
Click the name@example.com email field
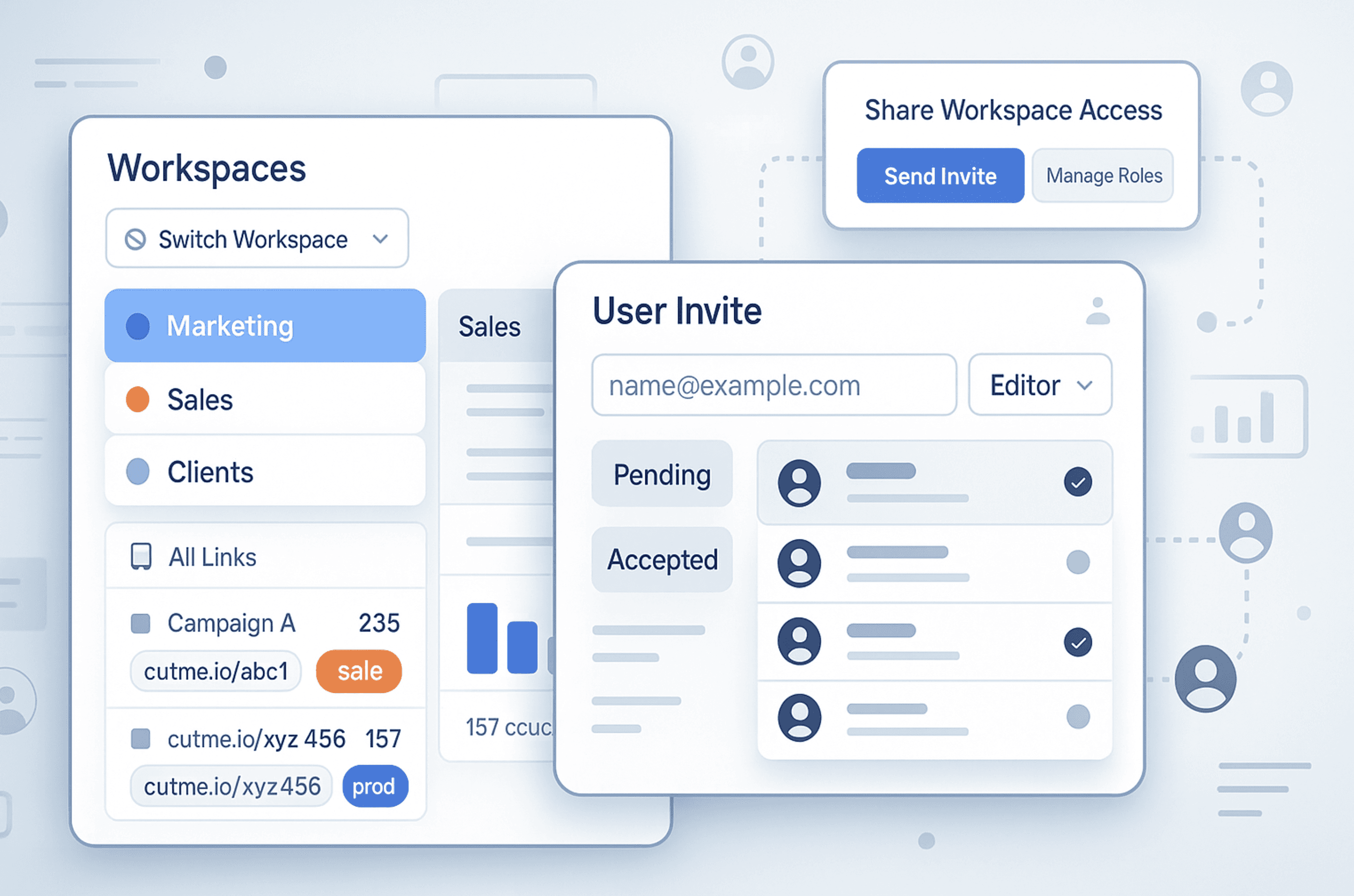tap(774, 385)
